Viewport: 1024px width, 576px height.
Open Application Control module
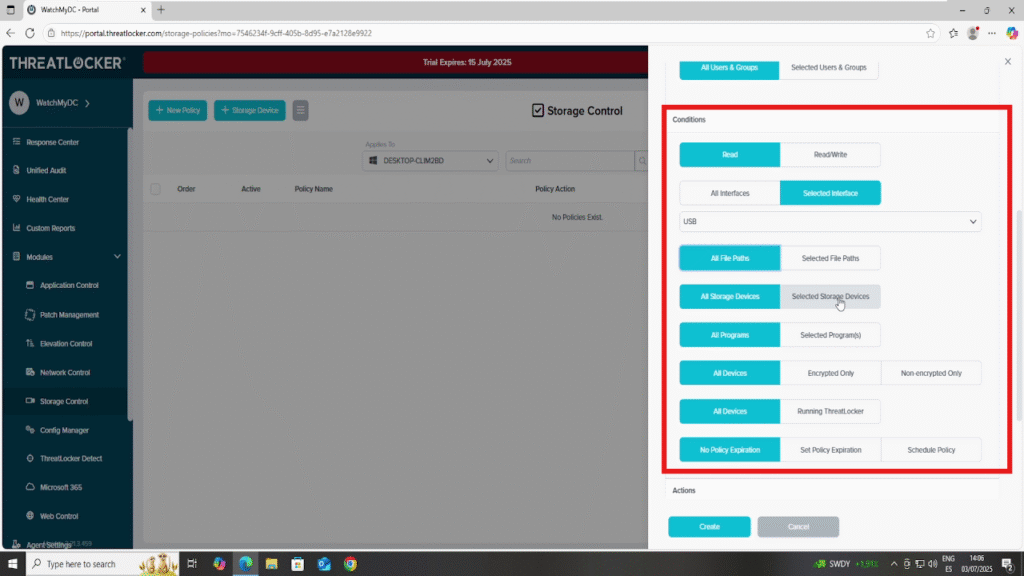tap(69, 285)
